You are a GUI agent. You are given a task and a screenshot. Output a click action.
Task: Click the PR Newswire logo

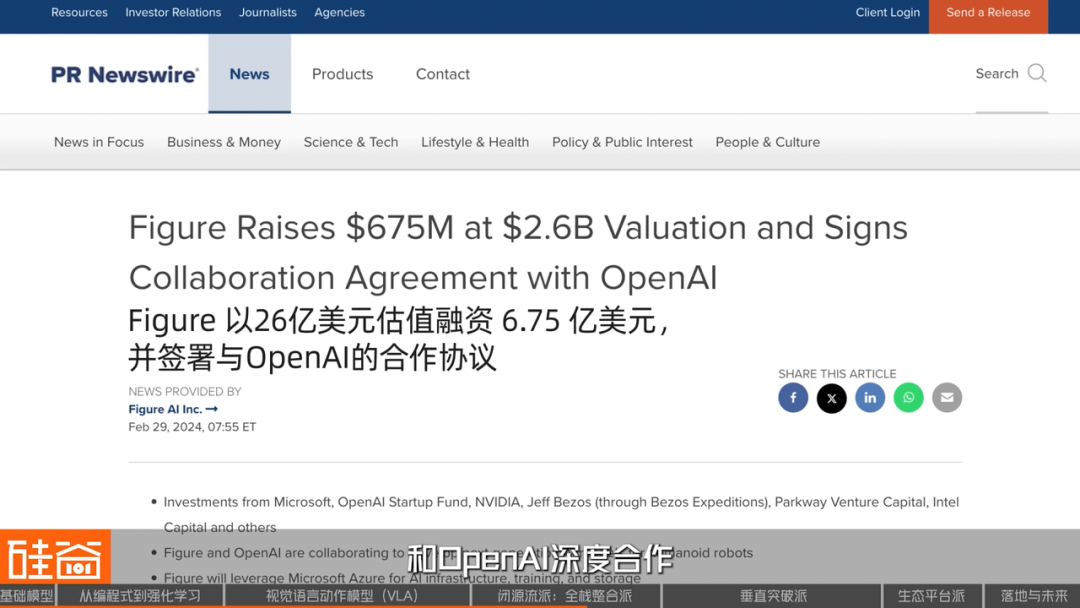(125, 74)
